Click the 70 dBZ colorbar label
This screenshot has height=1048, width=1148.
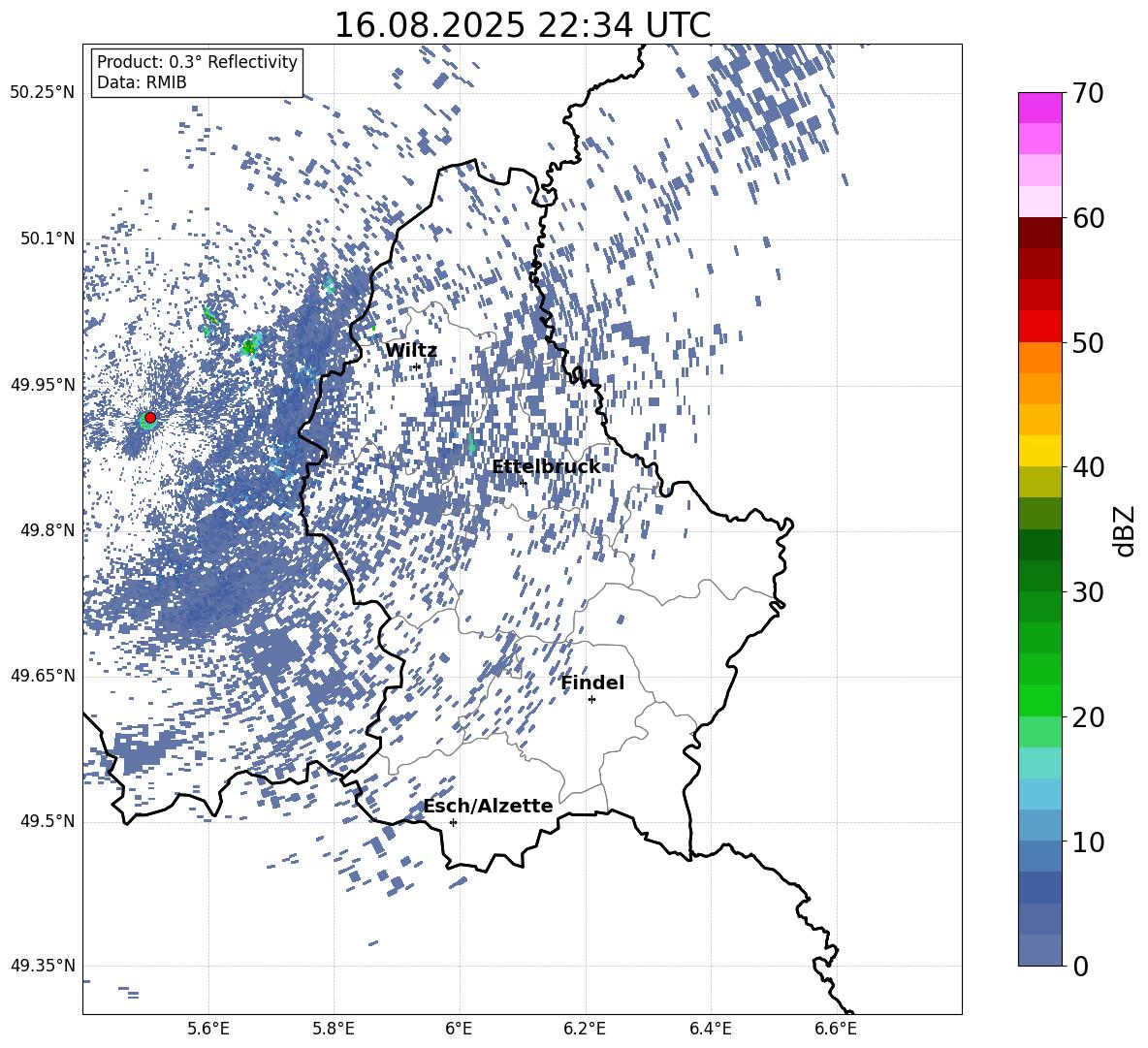pos(1088,93)
